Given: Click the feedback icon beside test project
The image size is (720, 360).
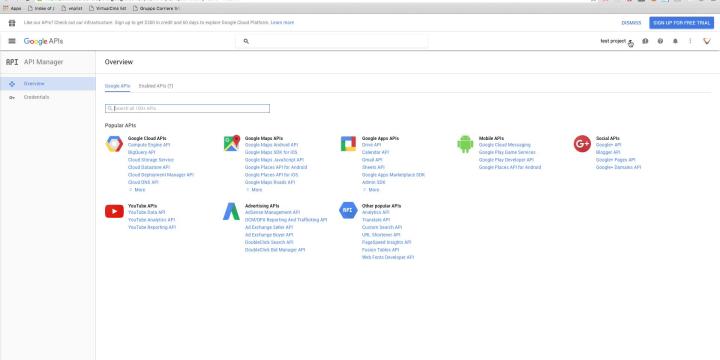Looking at the screenshot, I should (645, 41).
